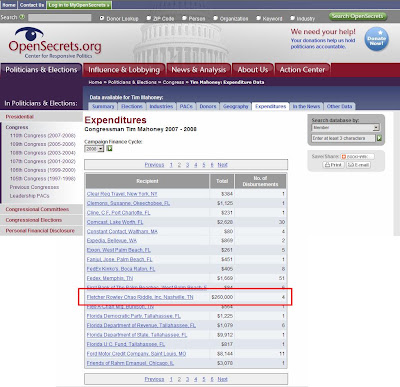400x387 pixels.
Task: Open Presidential in the left sidebar
Action: (20, 117)
